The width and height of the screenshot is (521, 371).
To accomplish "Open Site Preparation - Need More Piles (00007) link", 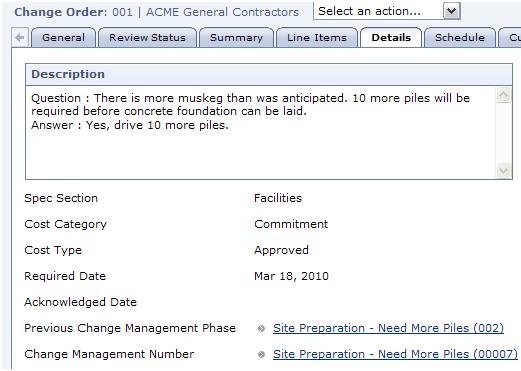I will point(395,354).
